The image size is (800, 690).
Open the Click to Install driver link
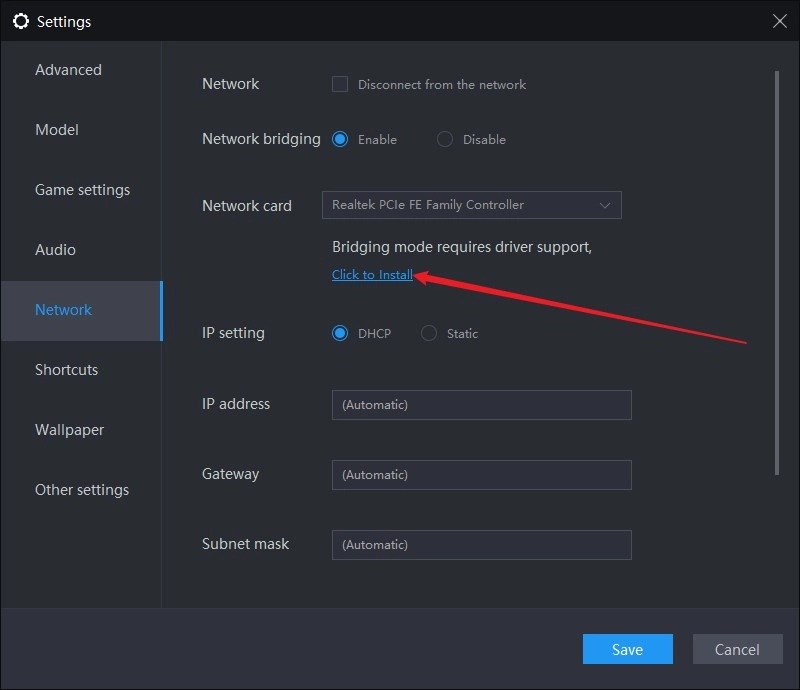[372, 273]
